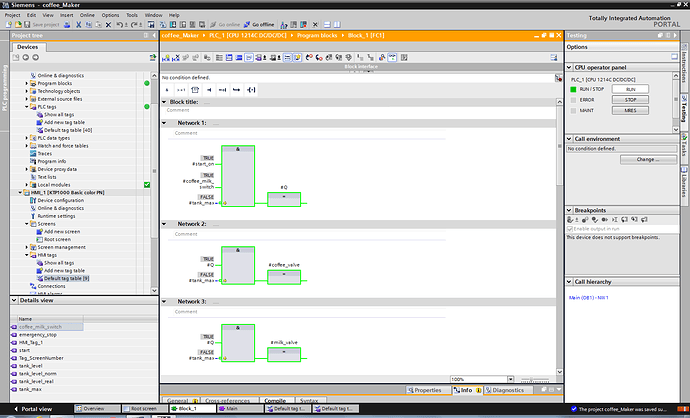Insert an OR box from favorites bar
Viewport: 690px width, 418px height.
click(x=181, y=90)
